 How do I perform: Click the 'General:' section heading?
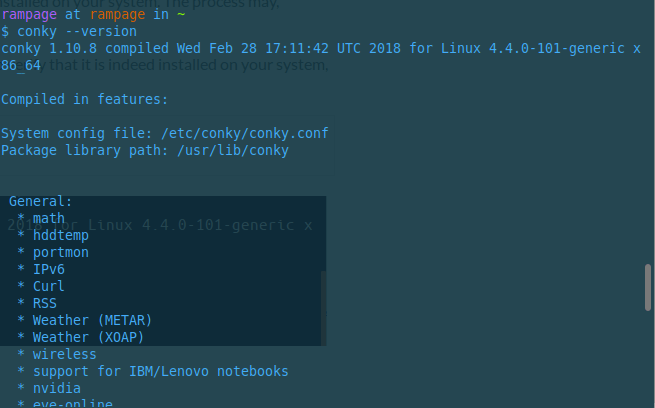click(40, 201)
